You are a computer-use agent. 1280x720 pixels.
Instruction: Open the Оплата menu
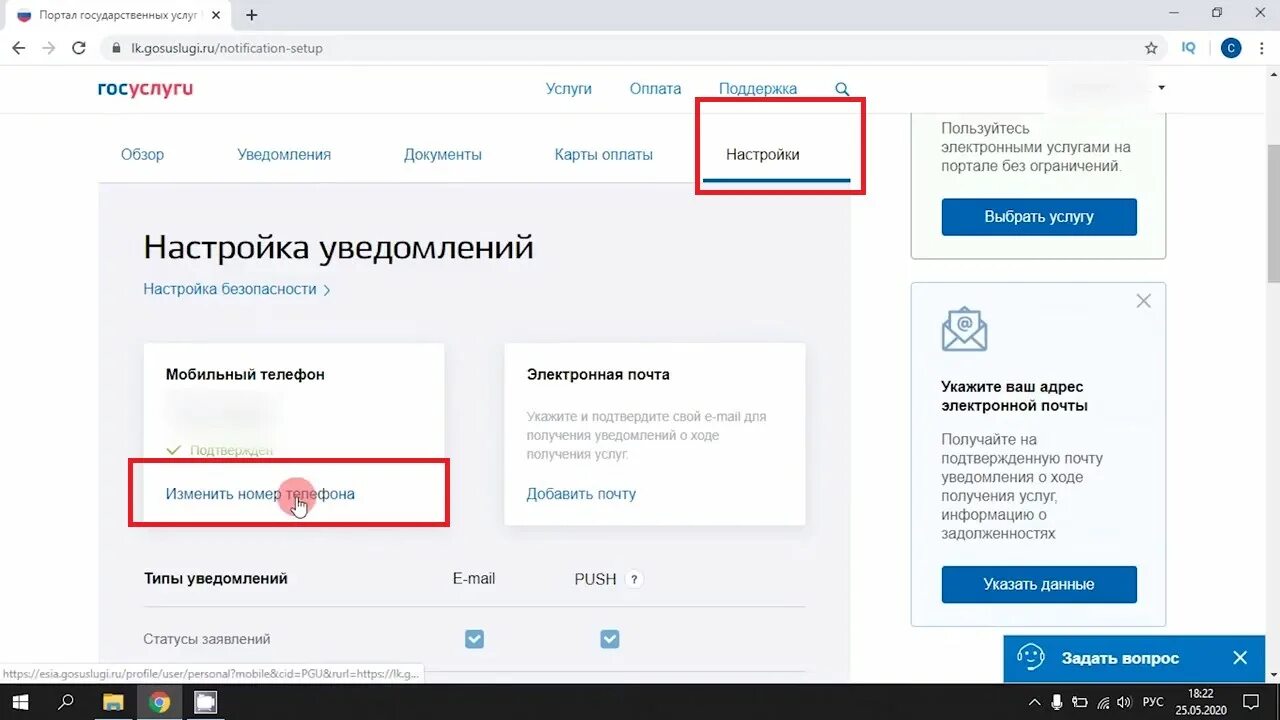click(x=655, y=89)
